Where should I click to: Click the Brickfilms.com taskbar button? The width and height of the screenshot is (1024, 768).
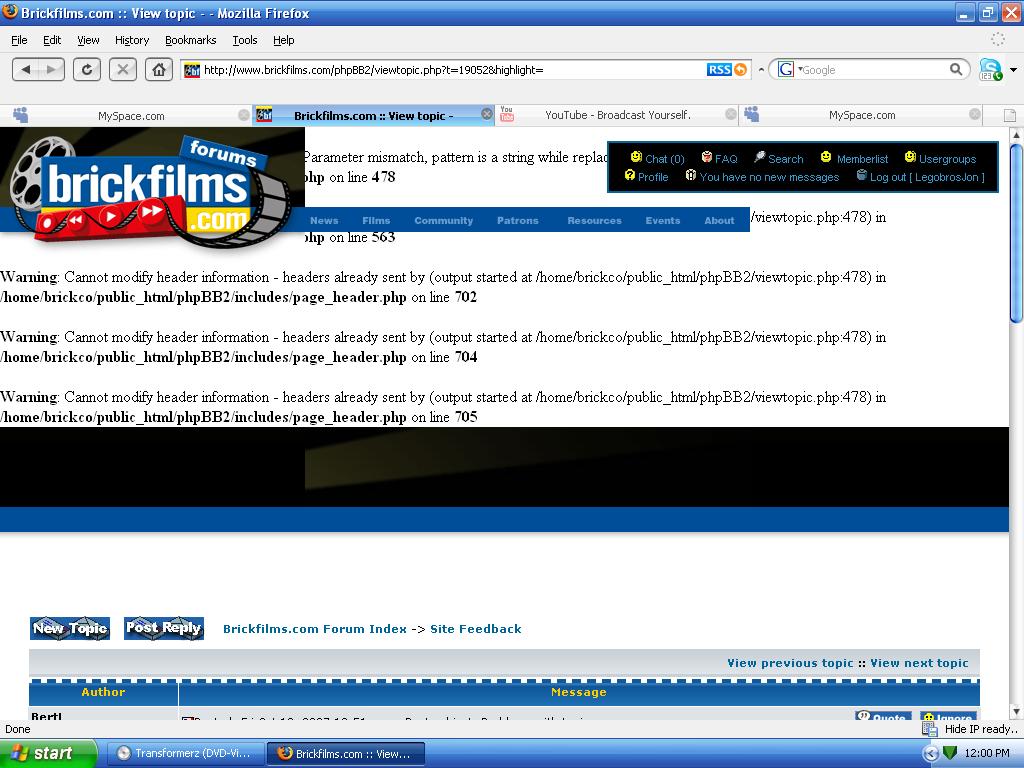[345, 753]
